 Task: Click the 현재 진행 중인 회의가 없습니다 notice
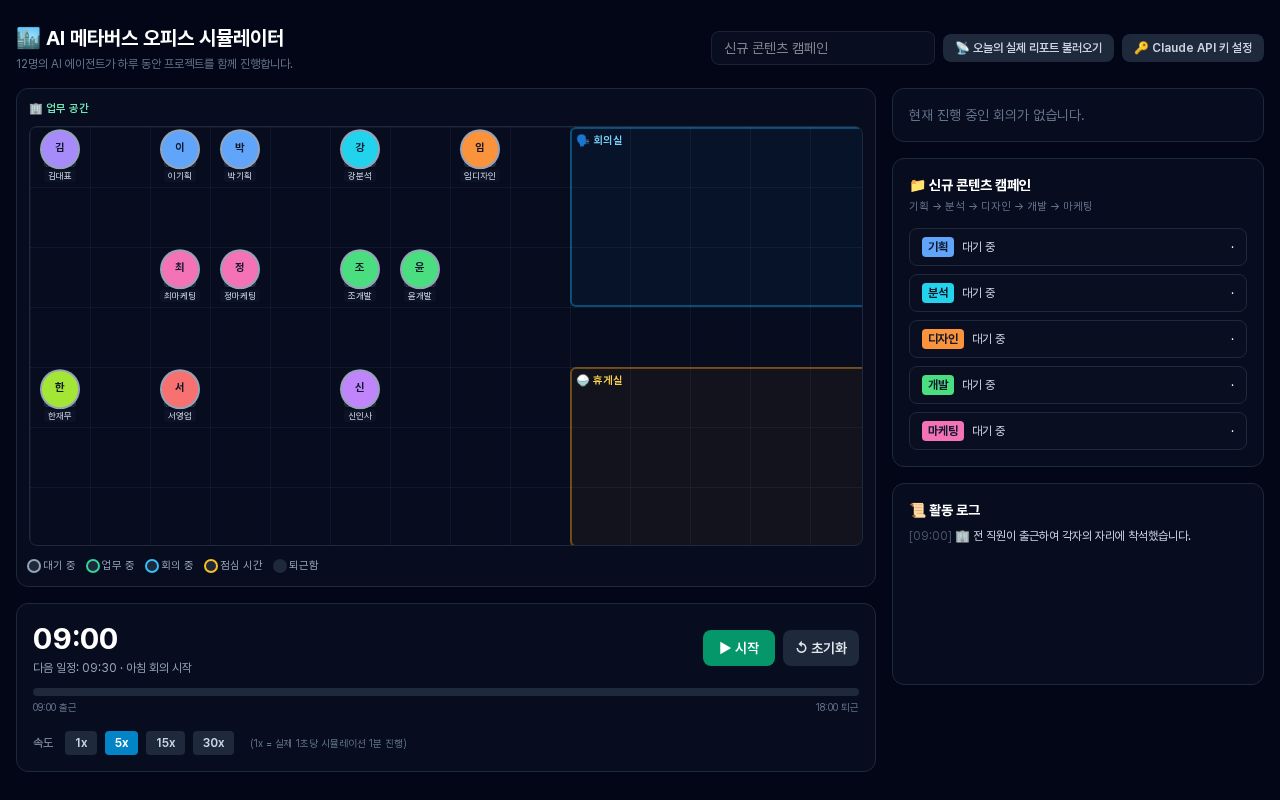(996, 115)
